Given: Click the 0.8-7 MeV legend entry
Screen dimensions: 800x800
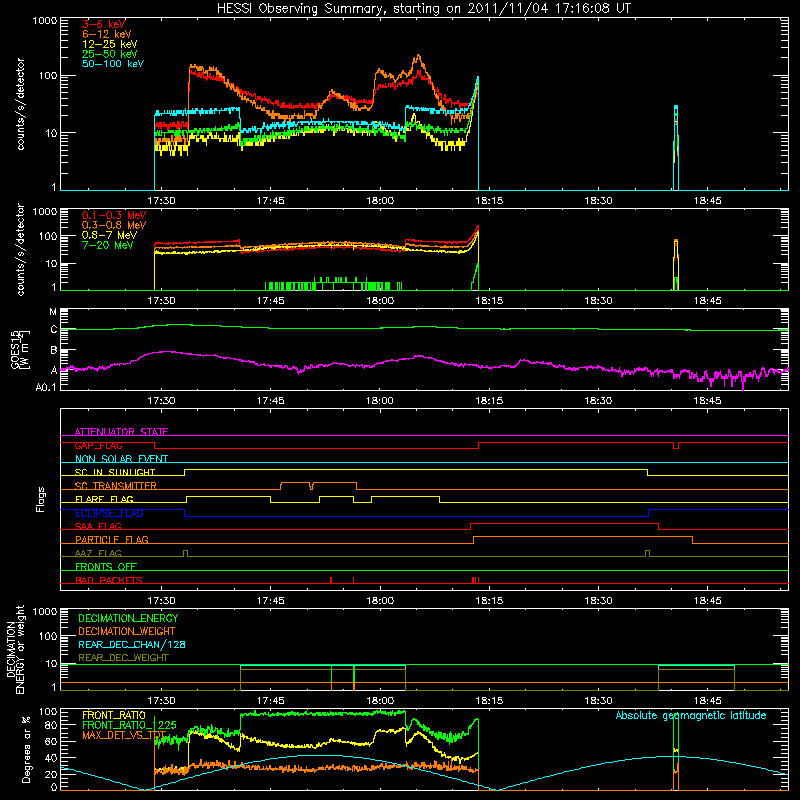Looking at the screenshot, I should tap(110, 235).
